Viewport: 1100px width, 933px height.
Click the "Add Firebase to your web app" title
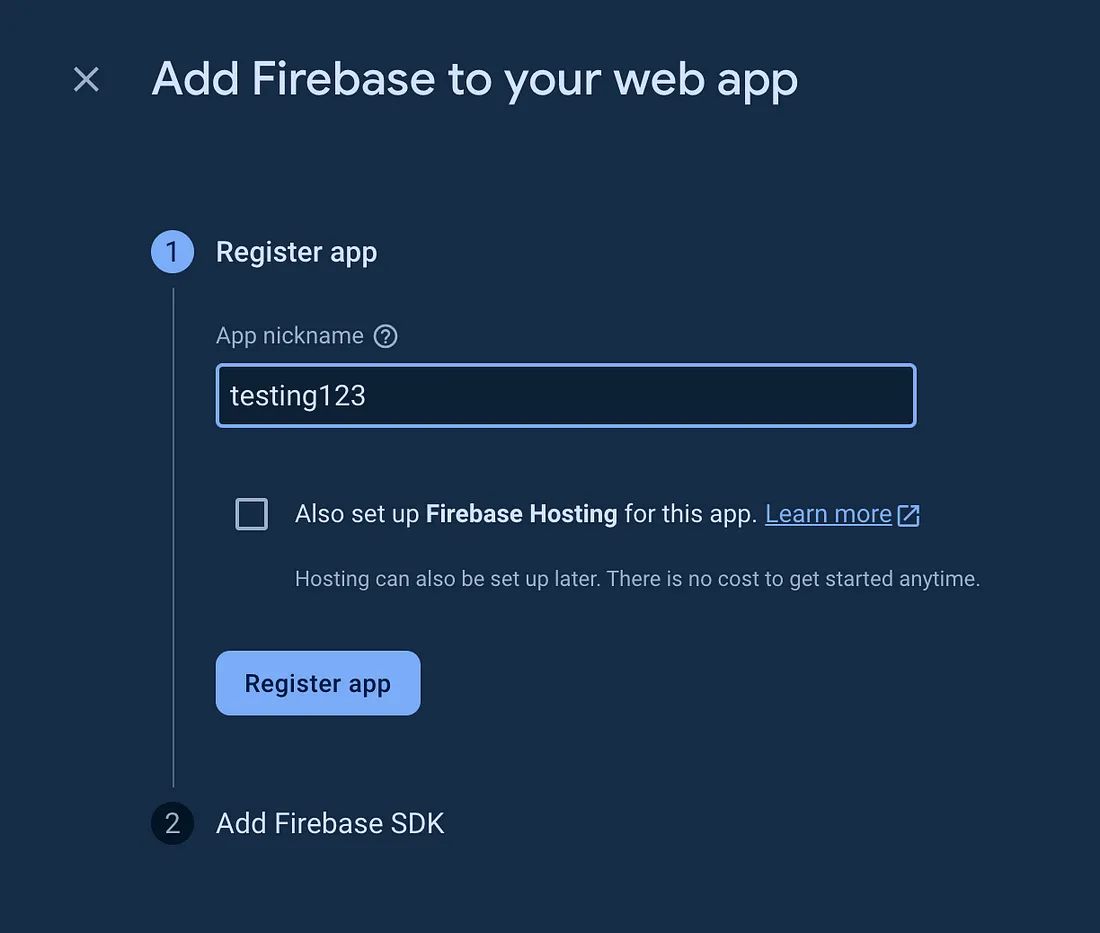click(475, 80)
